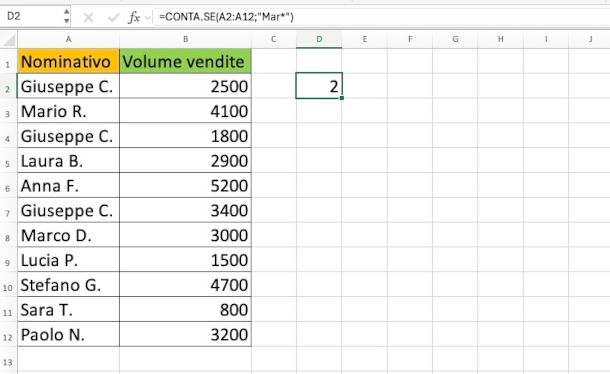Image resolution: width=610 pixels, height=374 pixels.
Task: Select column D header
Action: (x=319, y=39)
